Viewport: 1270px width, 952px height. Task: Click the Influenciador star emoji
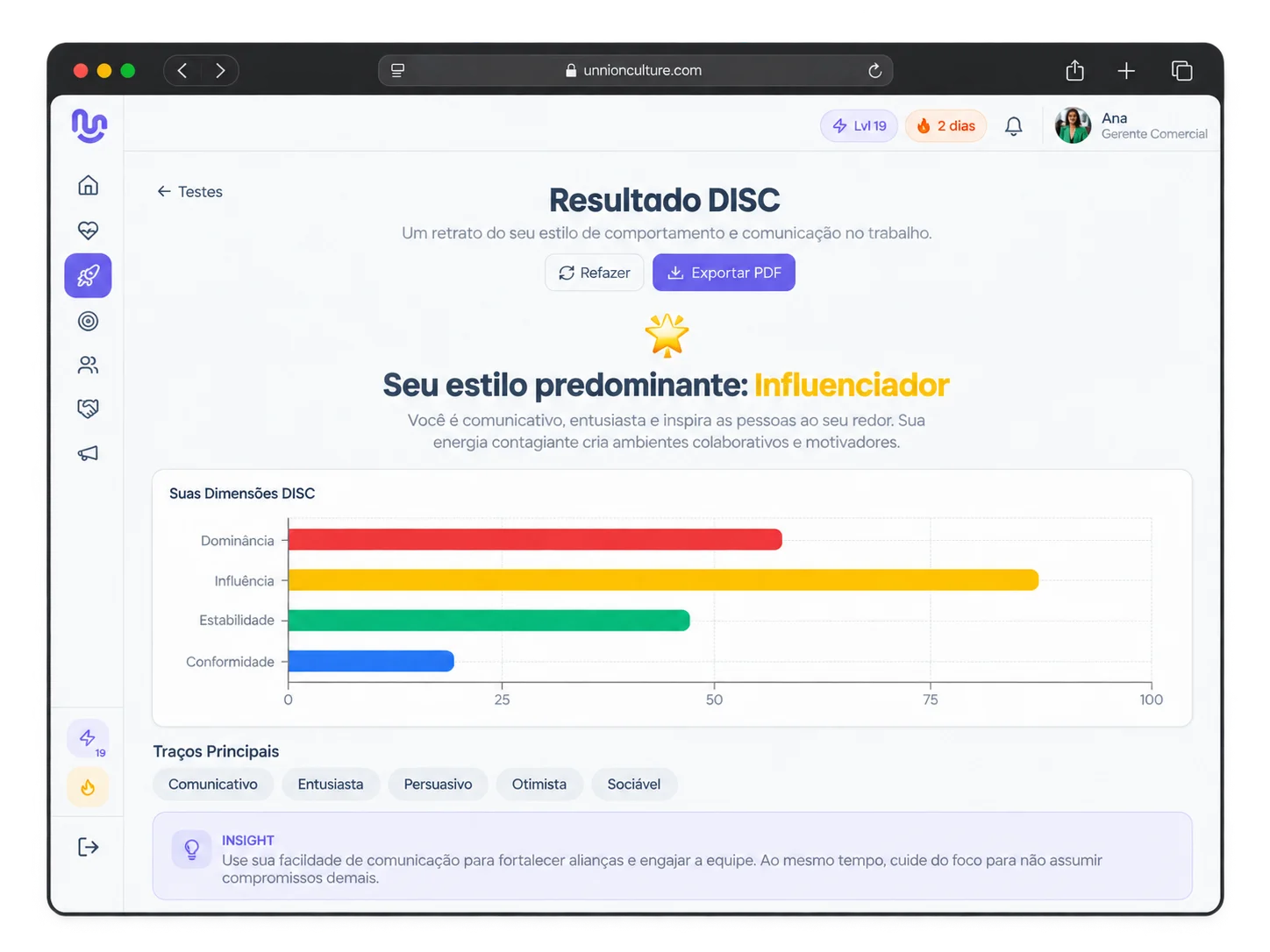[667, 336]
